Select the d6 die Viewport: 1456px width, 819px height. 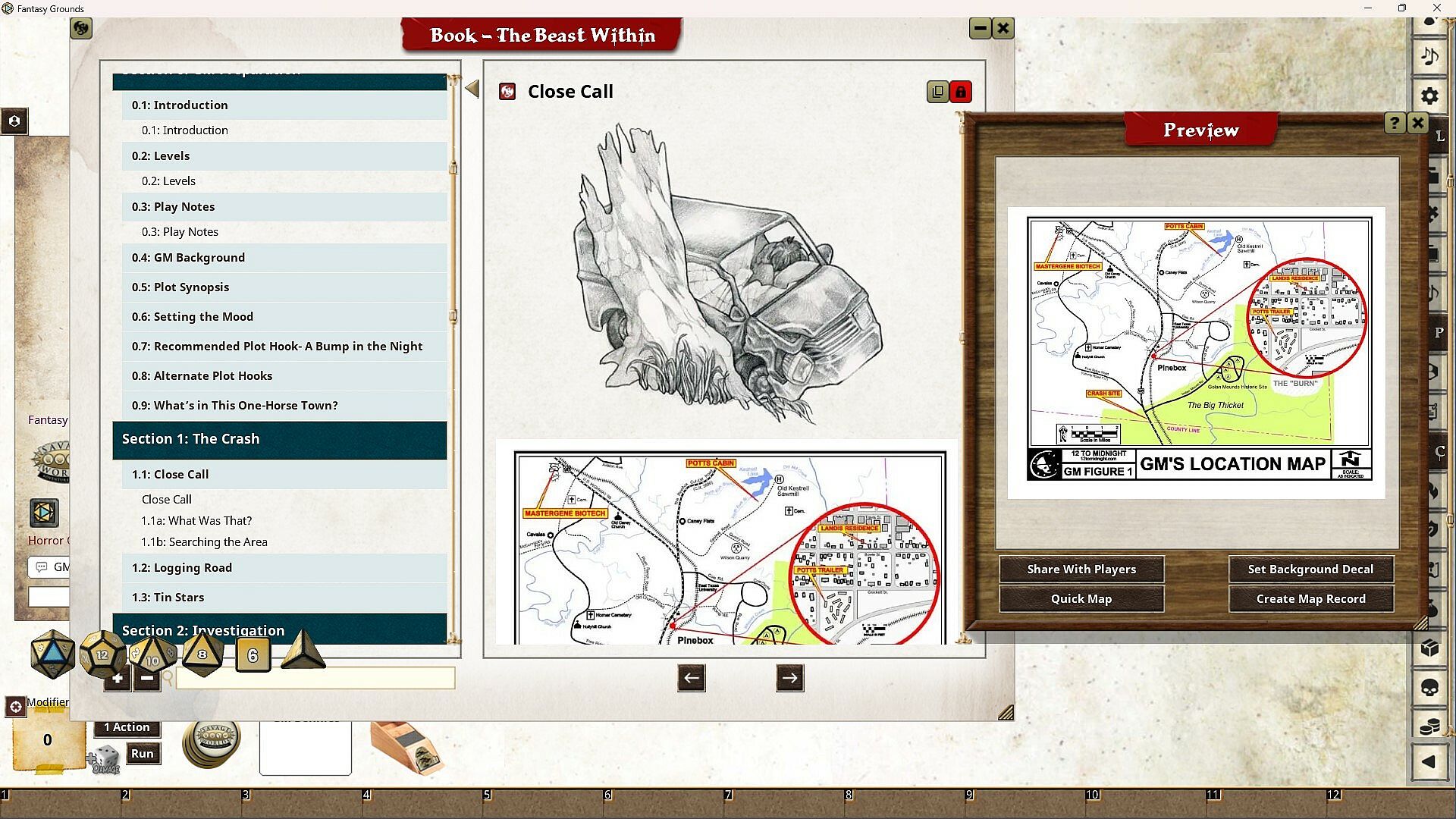[253, 655]
